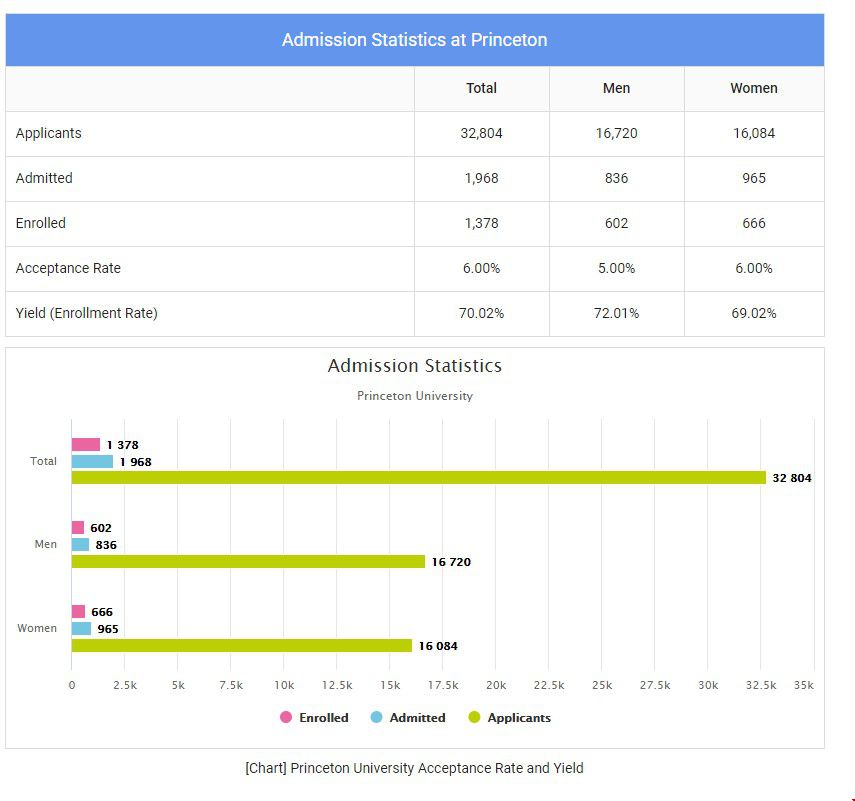The height and width of the screenshot is (801, 855).
Task: Click the 69.02% women yield cell
Action: 754,314
